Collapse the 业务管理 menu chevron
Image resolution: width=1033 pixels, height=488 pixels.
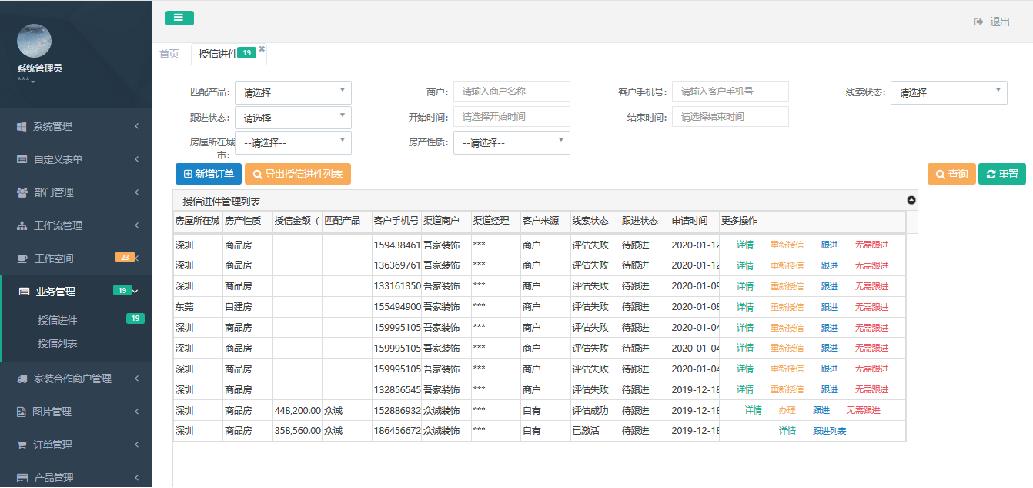[x=136, y=291]
